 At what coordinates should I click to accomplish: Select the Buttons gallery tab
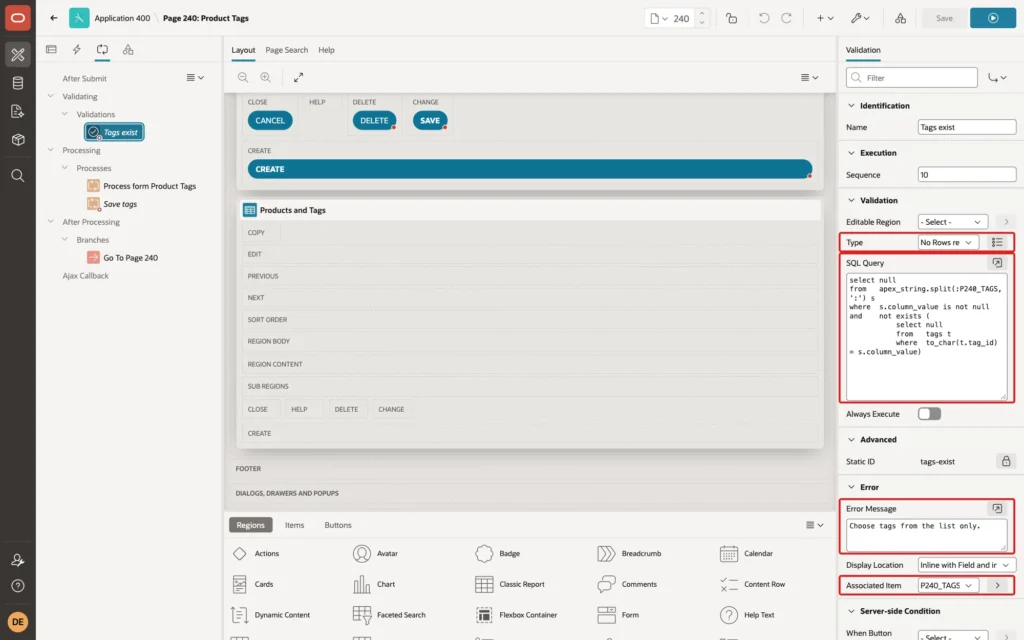[x=338, y=525]
